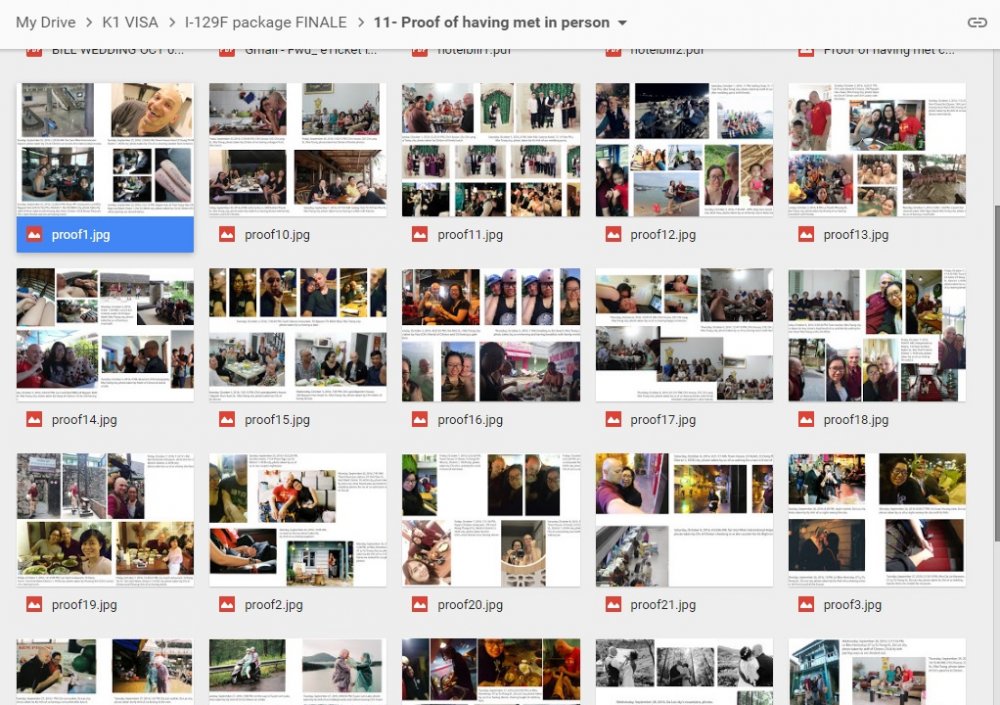Viewport: 1000px width, 705px height.
Task: Select the proof17.jpg thumbnail preview
Action: point(684,334)
